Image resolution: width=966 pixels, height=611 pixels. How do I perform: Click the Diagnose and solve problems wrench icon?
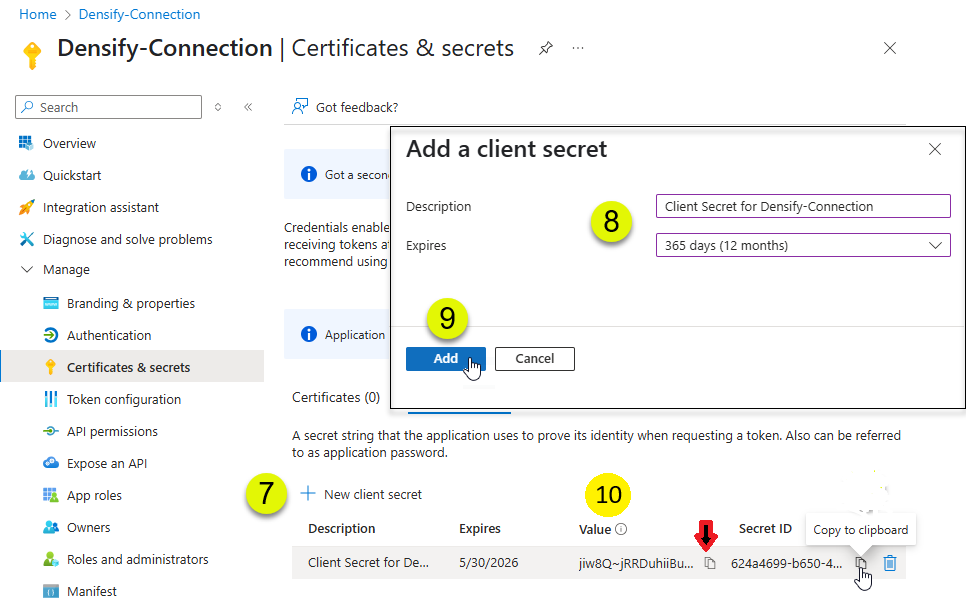pos(26,239)
